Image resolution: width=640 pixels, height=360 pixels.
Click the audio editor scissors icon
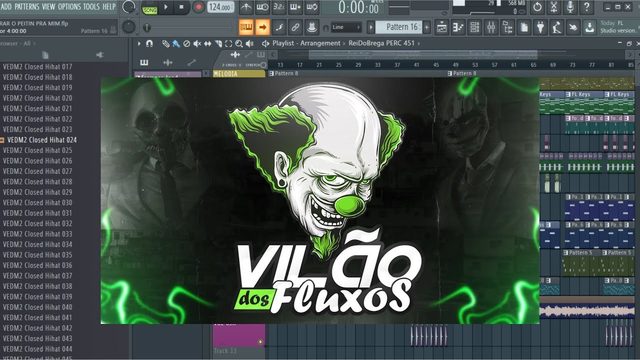554,7
